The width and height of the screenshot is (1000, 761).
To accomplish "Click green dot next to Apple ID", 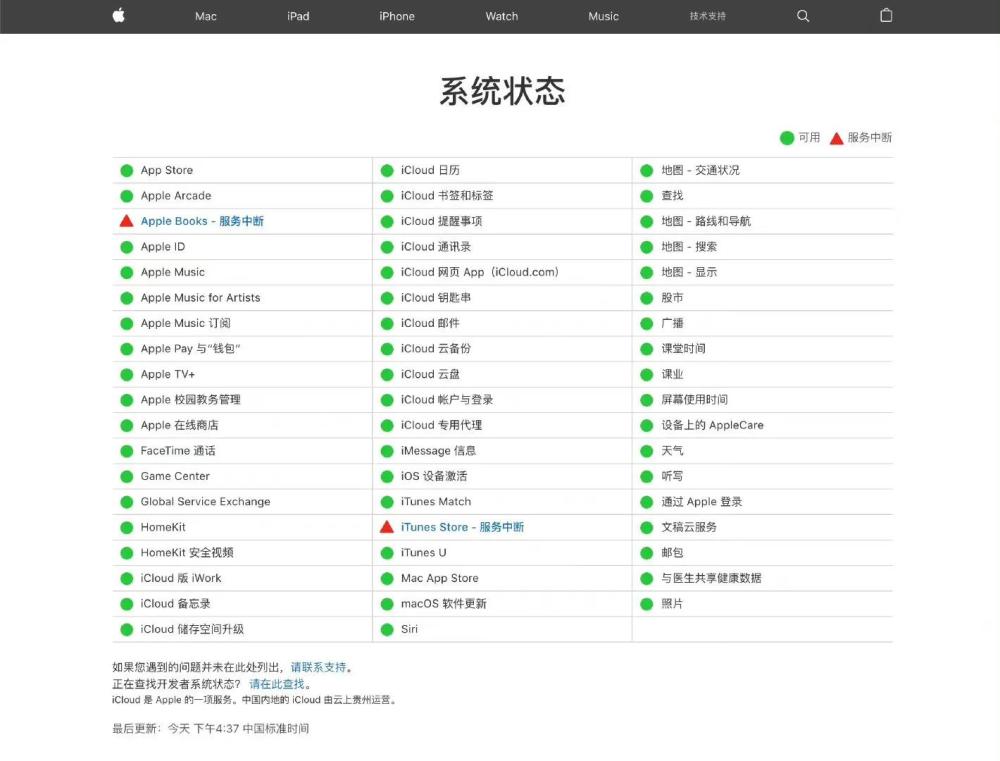I will coord(126,247).
